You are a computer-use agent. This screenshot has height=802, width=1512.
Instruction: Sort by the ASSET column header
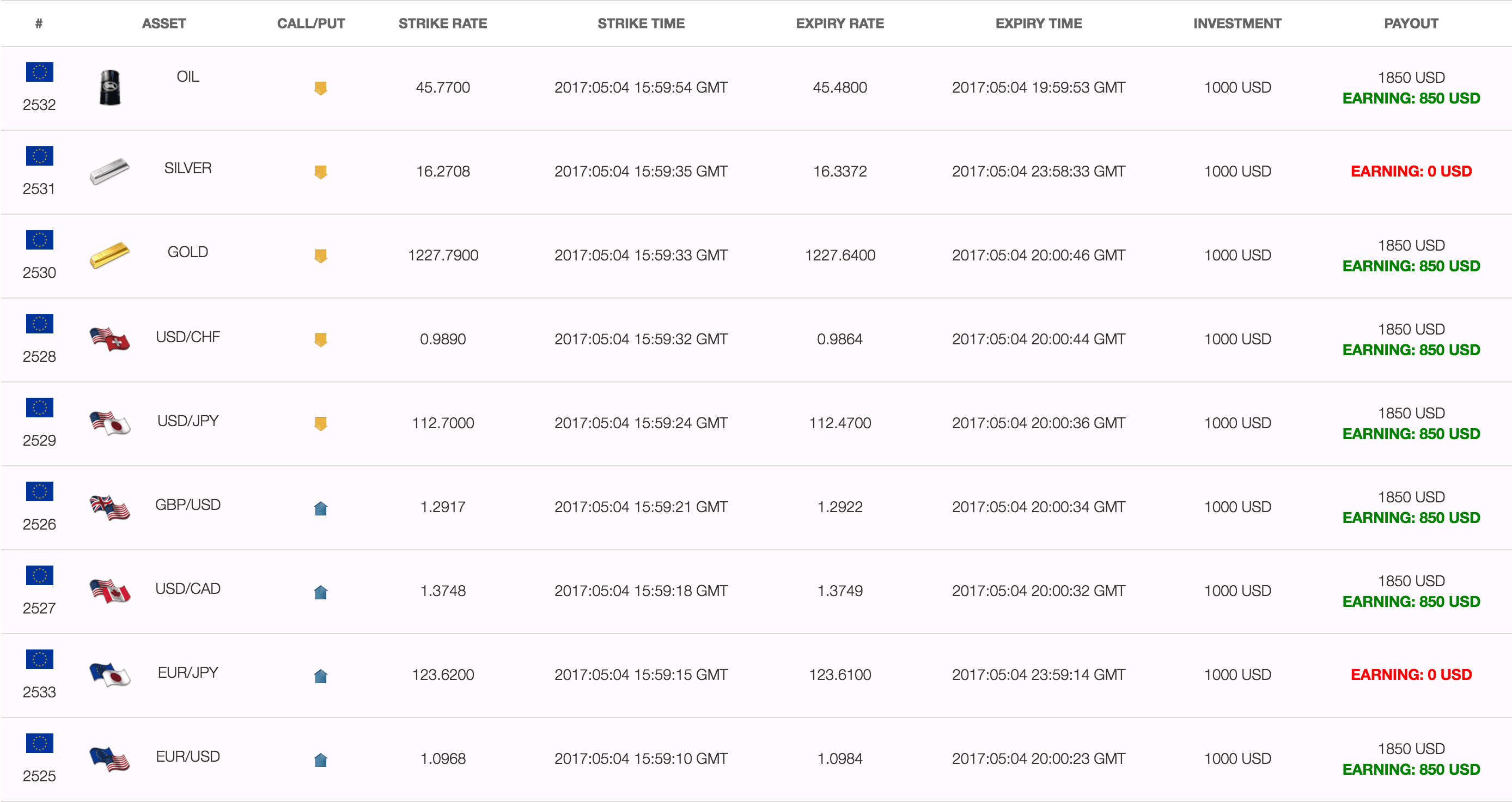(164, 23)
